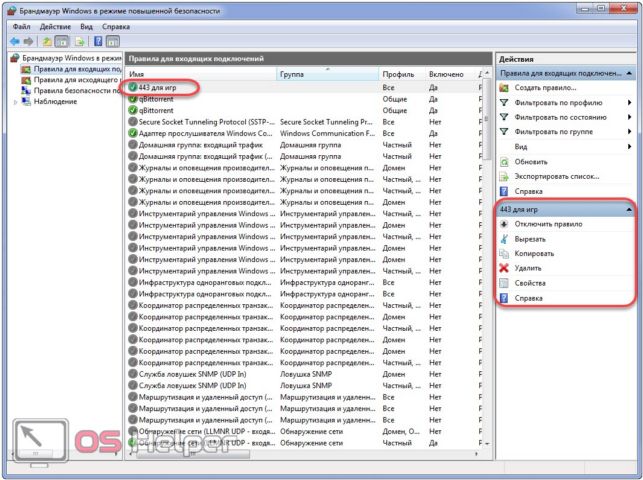643x480 pixels.
Task: Click the Фильтровать по состоянию funnel icon
Action: pos(504,117)
